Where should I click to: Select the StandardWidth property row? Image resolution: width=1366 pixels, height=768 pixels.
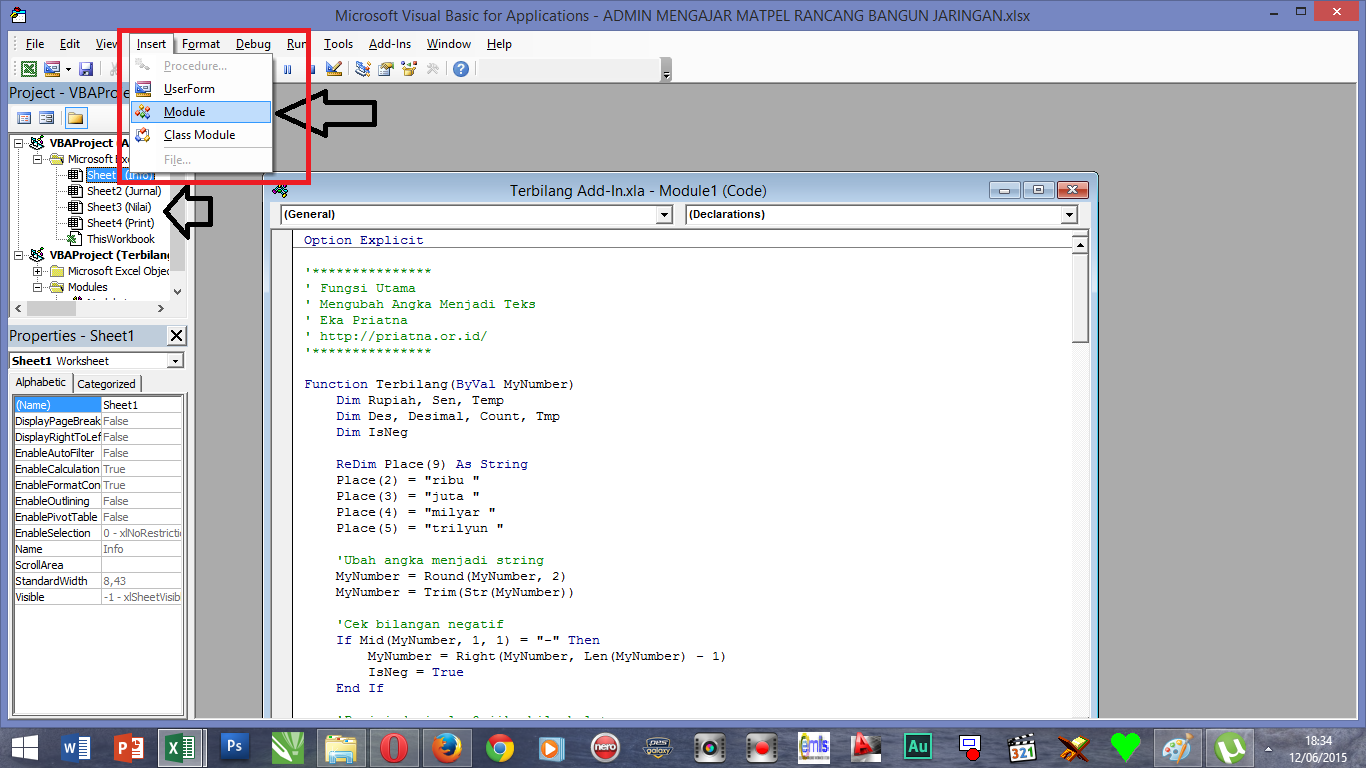click(x=98, y=581)
